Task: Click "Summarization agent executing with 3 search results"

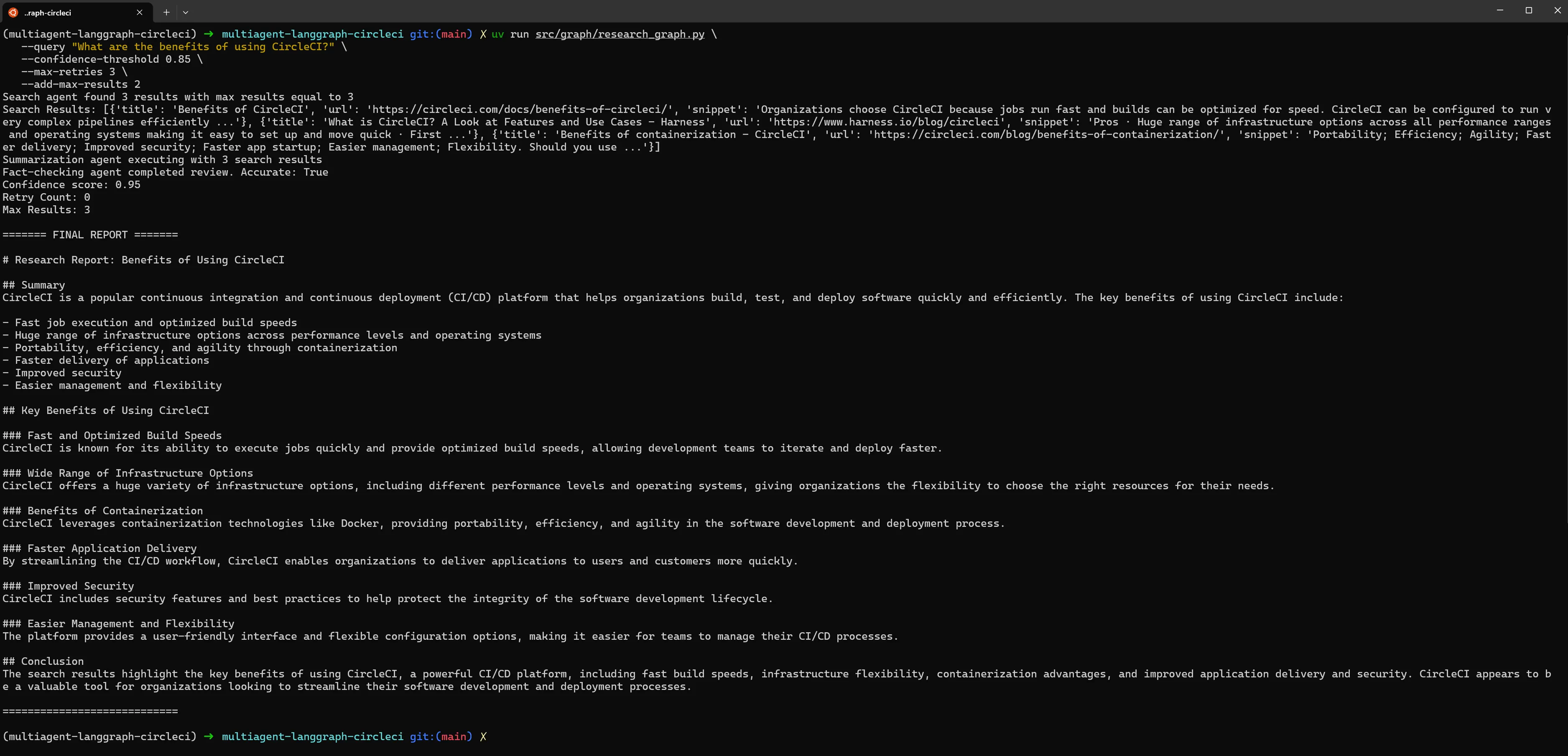Action: [162, 159]
